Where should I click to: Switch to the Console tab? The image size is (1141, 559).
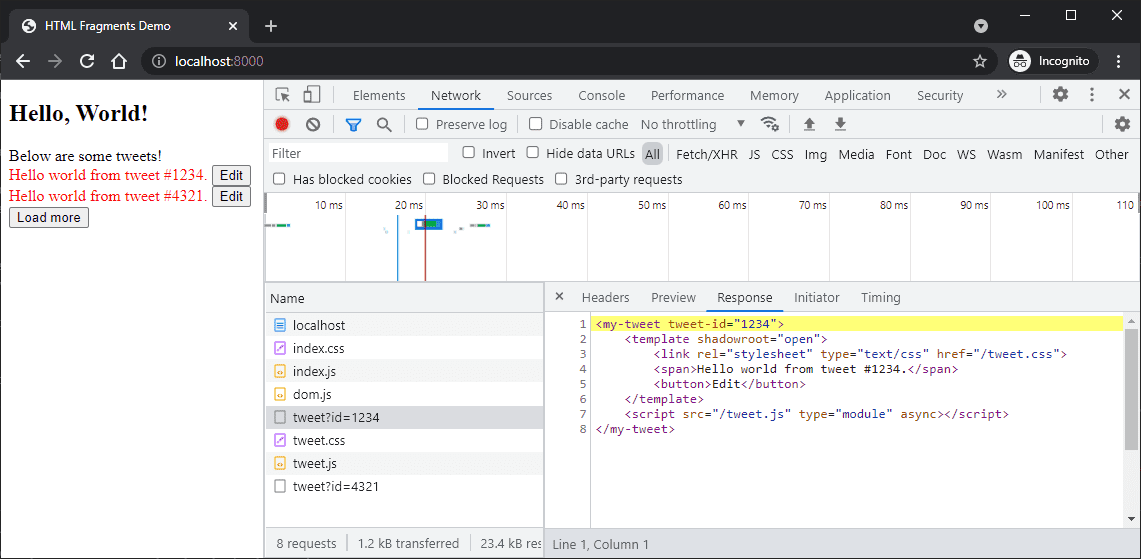click(x=602, y=95)
